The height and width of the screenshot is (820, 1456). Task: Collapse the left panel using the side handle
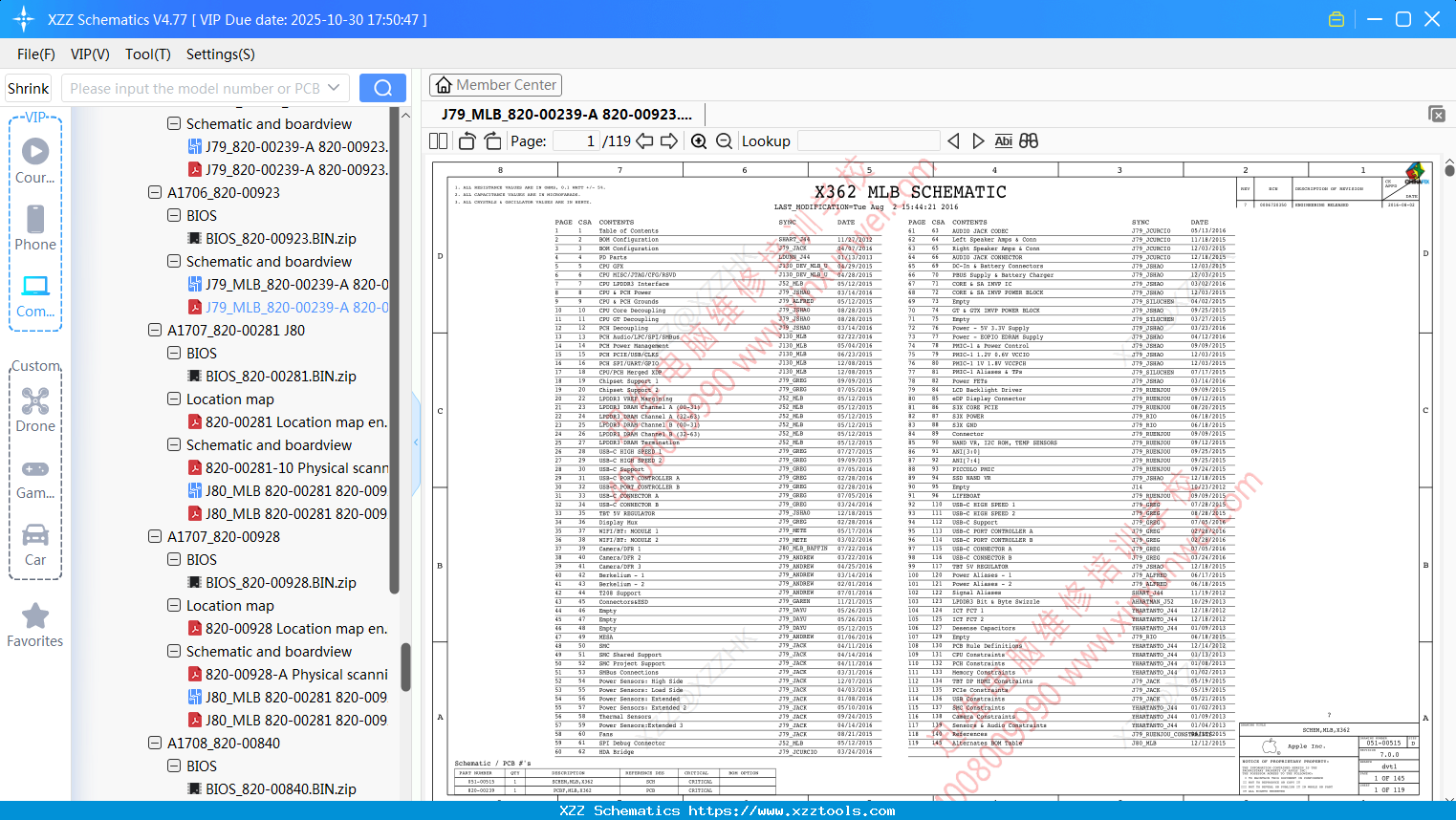click(416, 442)
